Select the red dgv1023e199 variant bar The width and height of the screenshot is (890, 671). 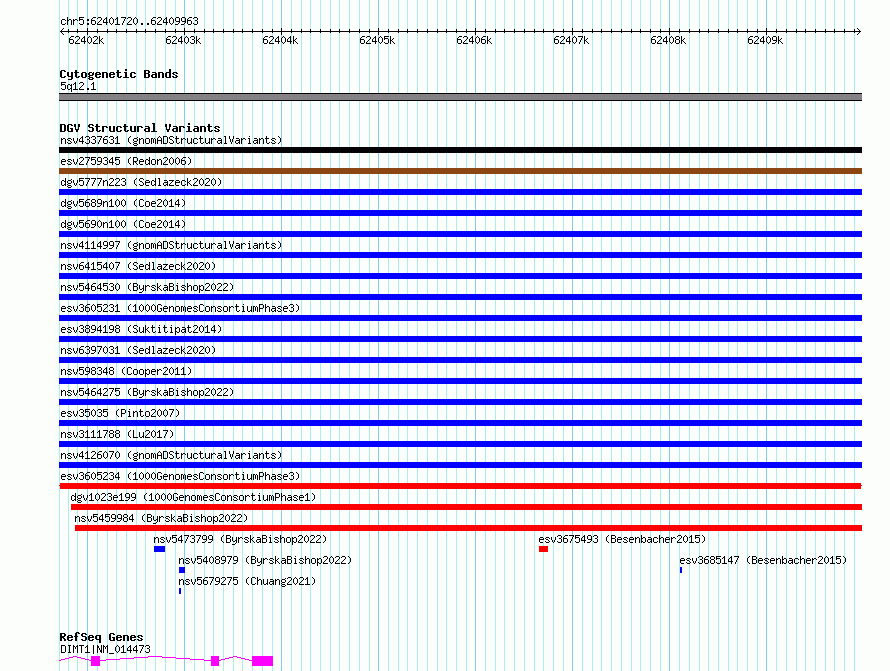465,507
